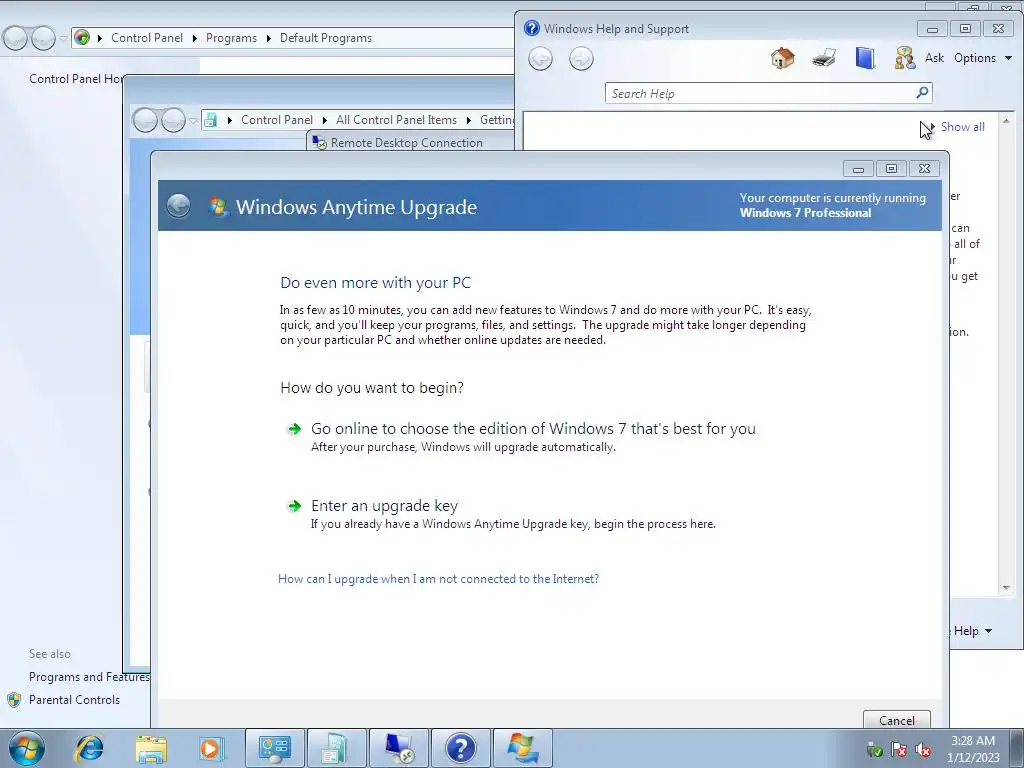Screen dimensions: 1024x768
Task: Switch to Help and Support taskbar button
Action: pos(461,748)
